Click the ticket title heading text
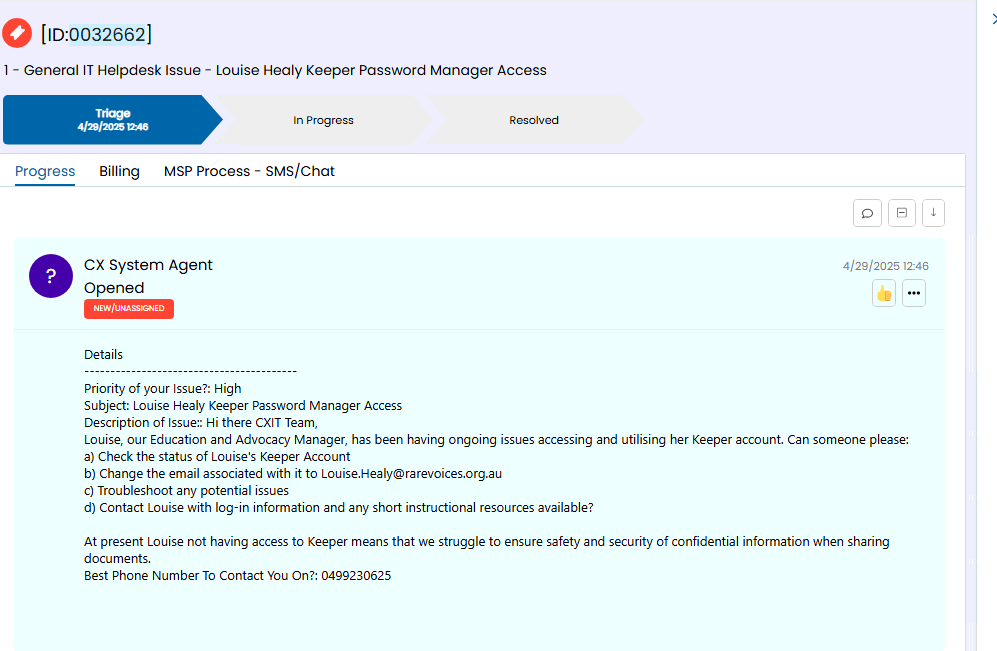This screenshot has width=997, height=651. click(x=275, y=70)
